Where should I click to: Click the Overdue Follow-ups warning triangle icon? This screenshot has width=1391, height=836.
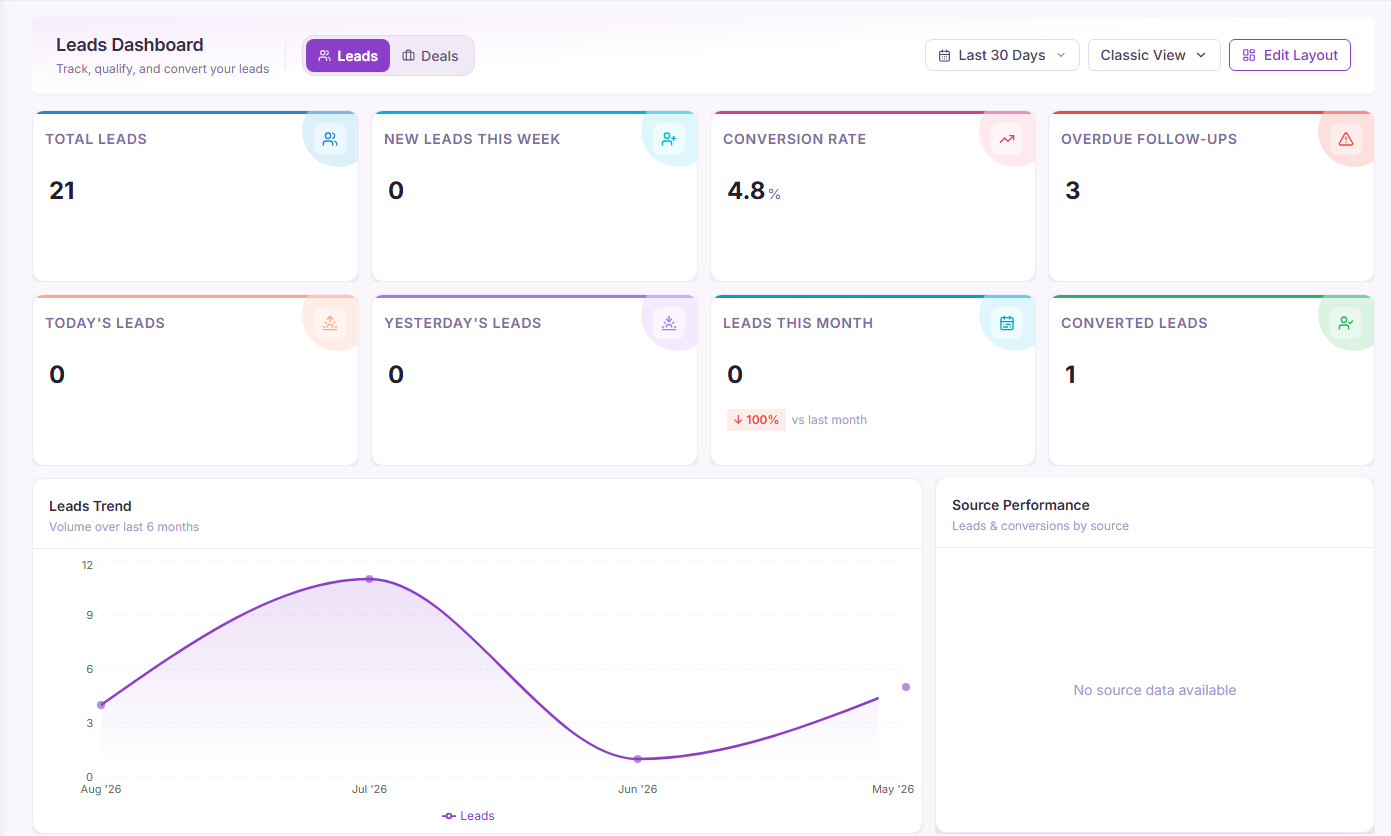click(1346, 139)
